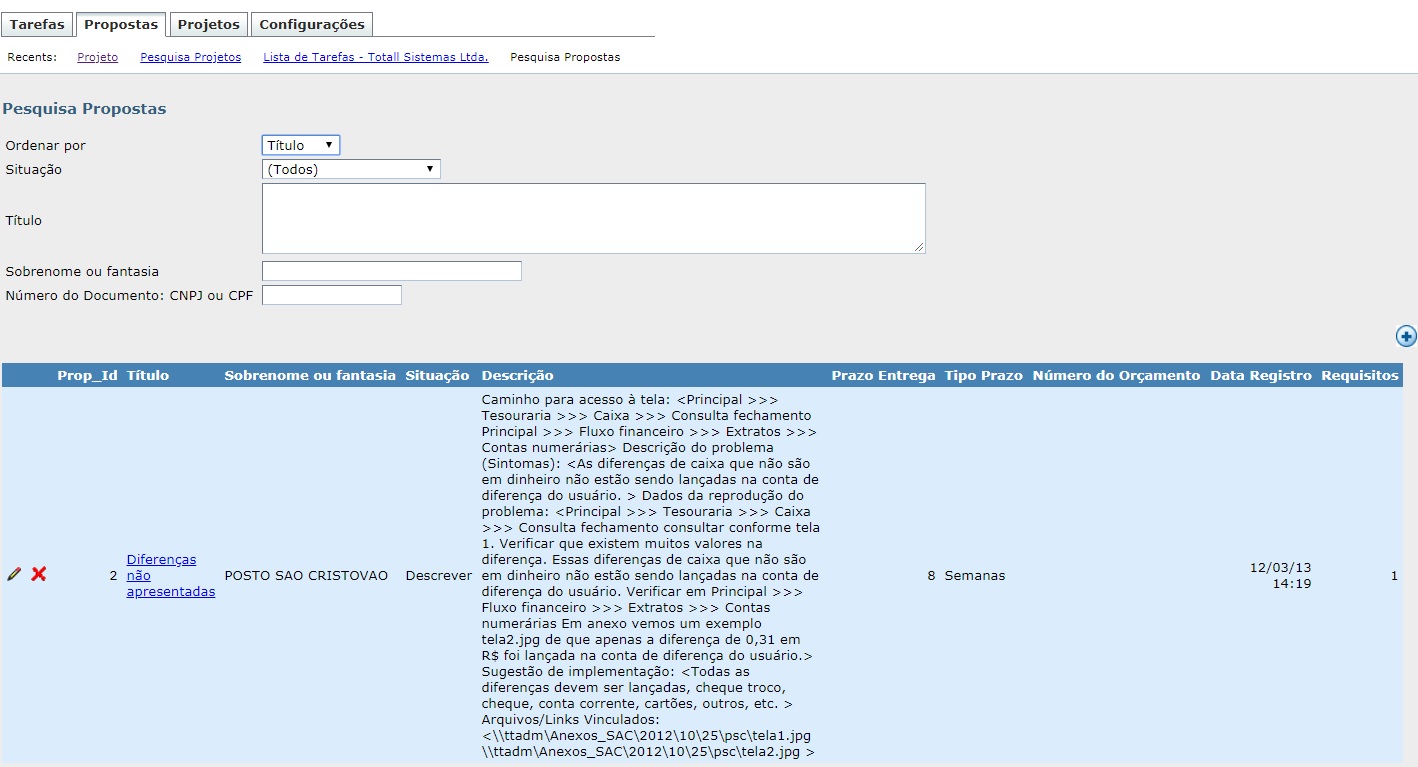This screenshot has width=1418, height=767.
Task: Open the Ordenar por Título dropdown
Action: coord(301,145)
